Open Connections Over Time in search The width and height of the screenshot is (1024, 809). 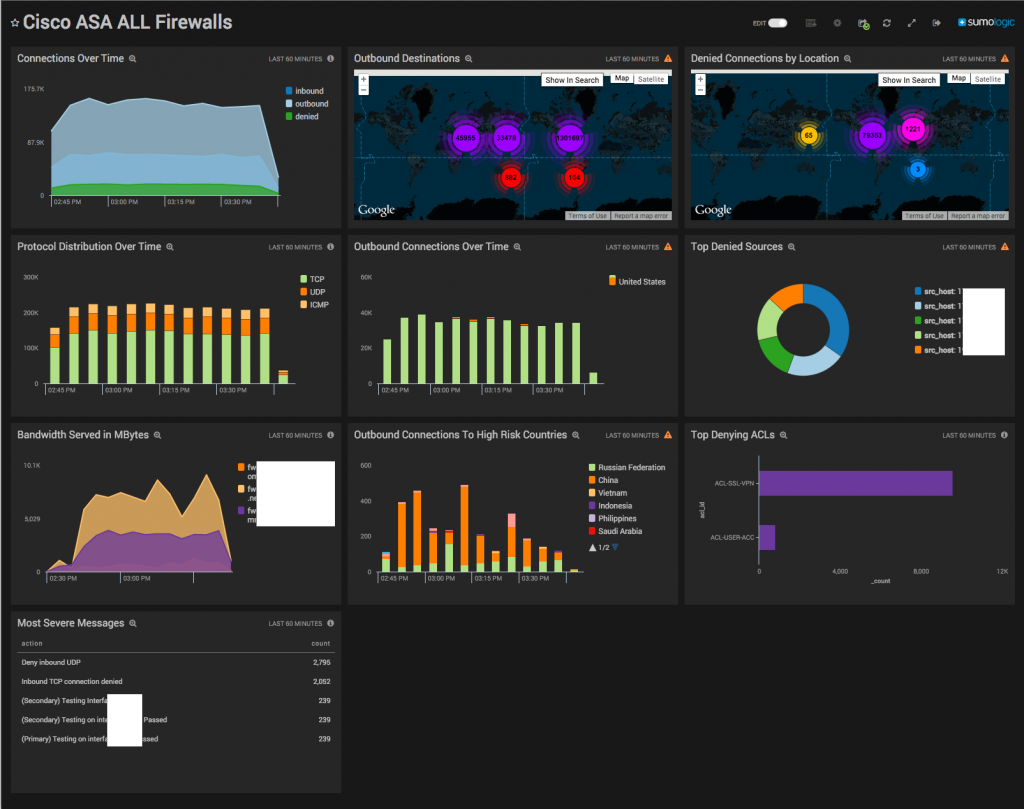133,59
